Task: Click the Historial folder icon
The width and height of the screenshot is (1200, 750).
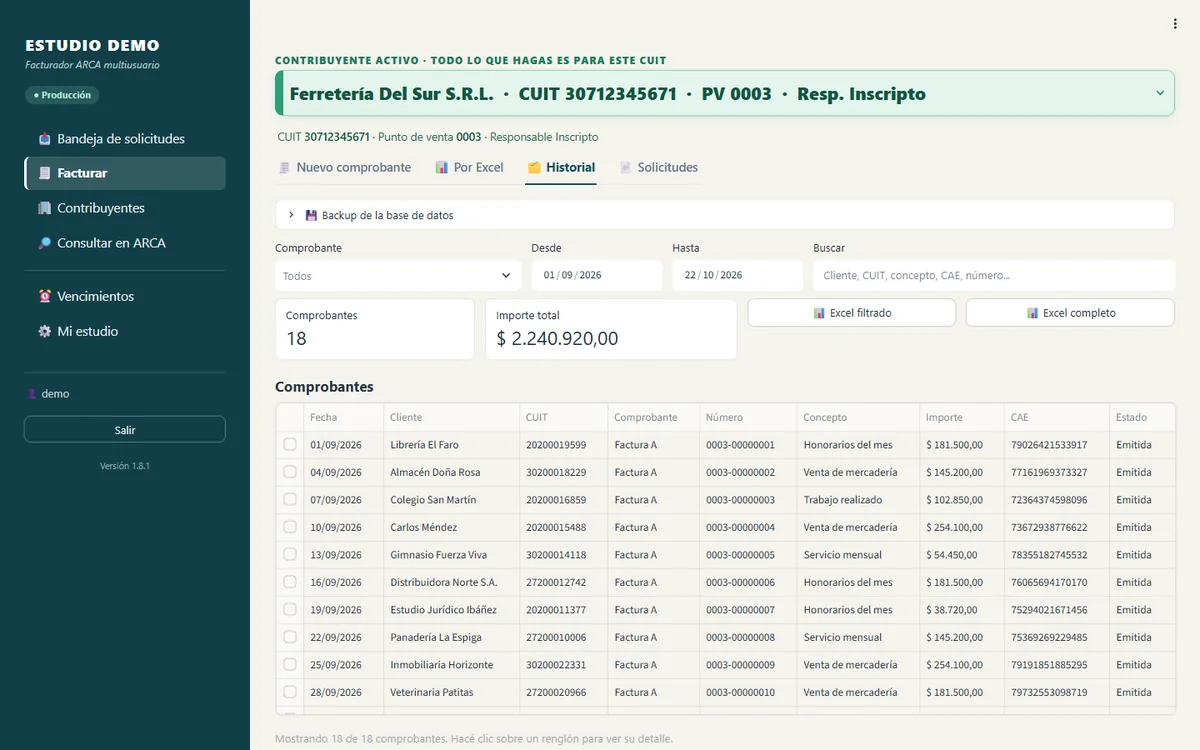Action: click(534, 167)
